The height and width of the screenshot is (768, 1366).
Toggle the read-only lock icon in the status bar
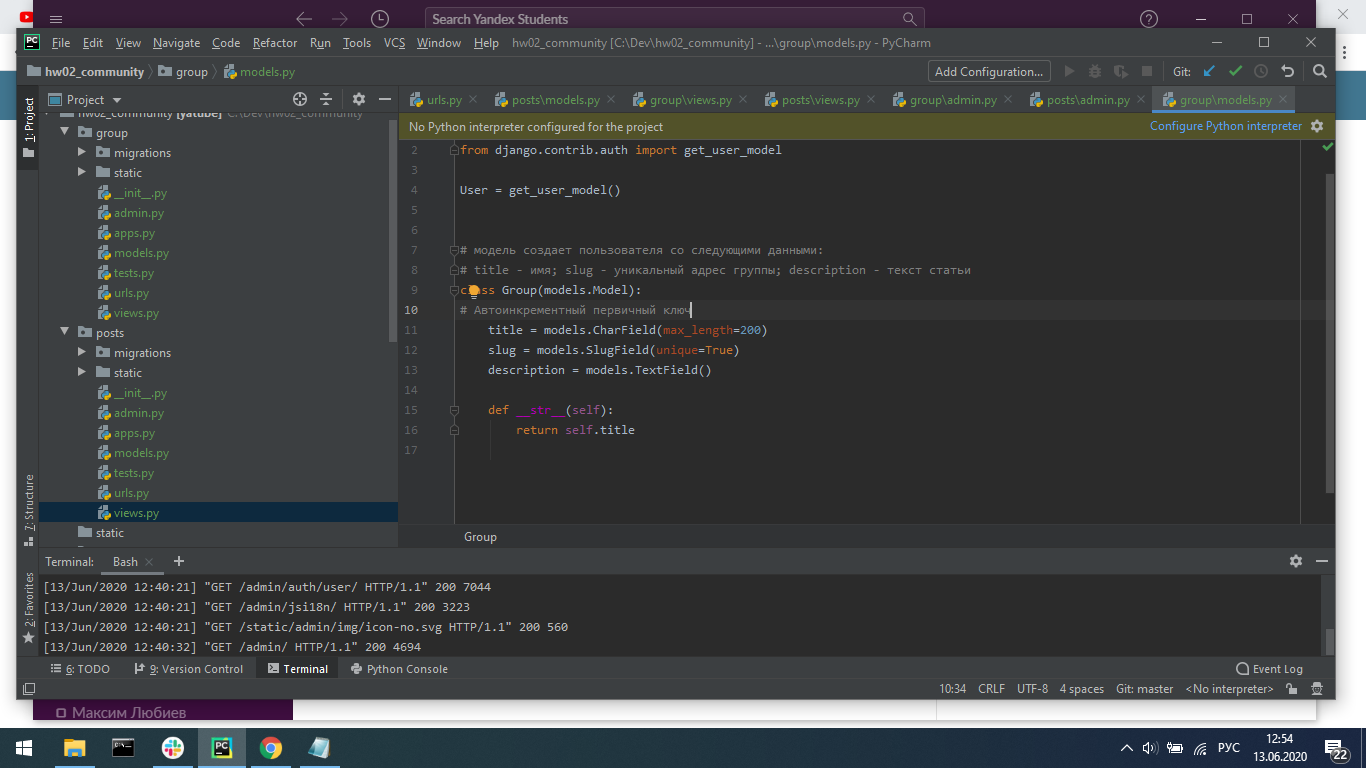tap(1292, 689)
